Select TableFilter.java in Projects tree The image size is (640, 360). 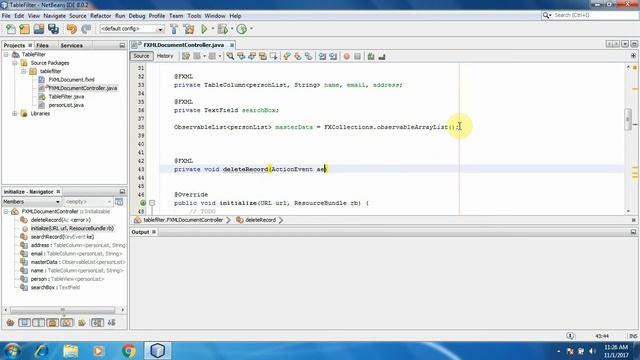coord(67,97)
